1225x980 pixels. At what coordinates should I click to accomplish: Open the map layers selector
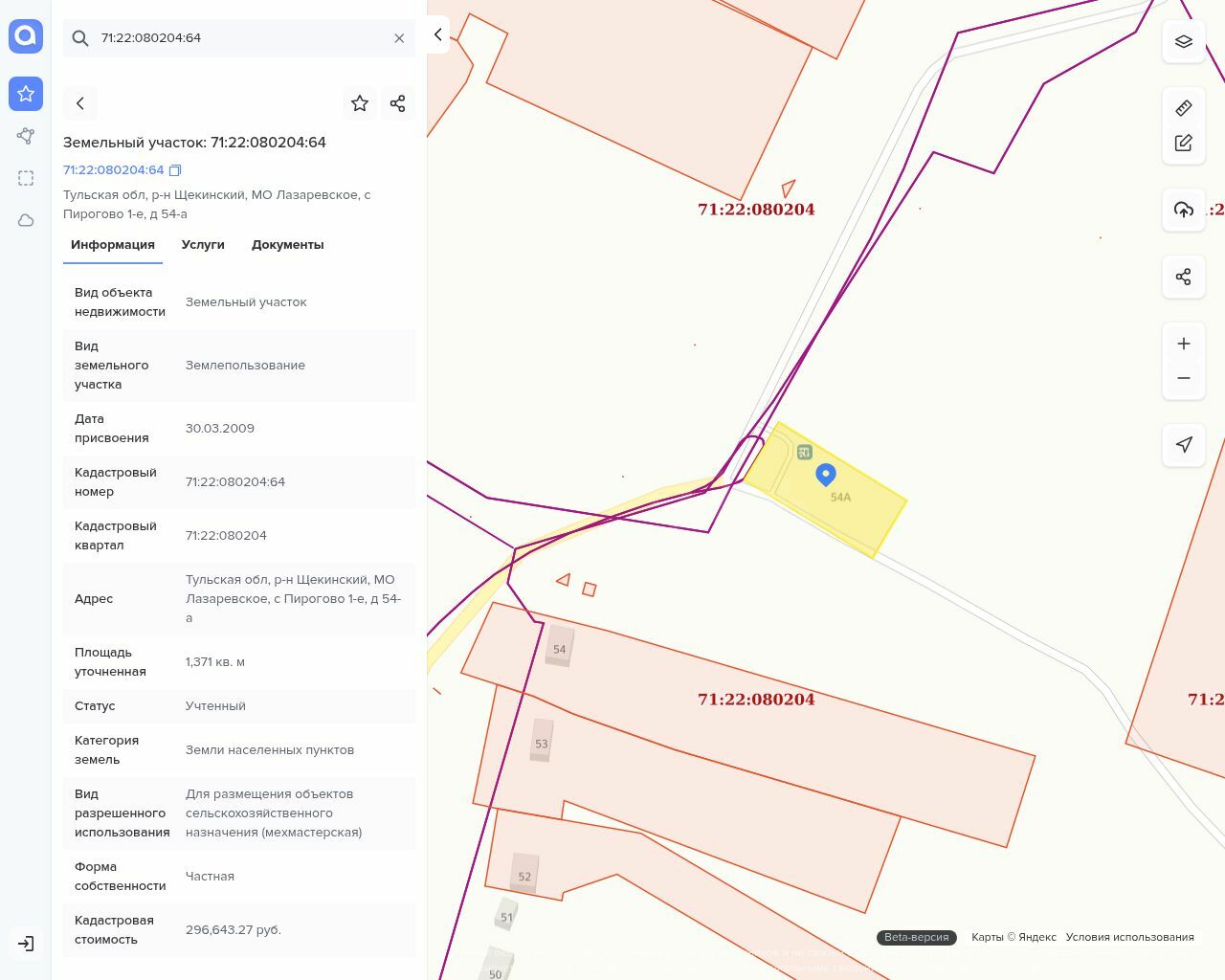click(1184, 42)
